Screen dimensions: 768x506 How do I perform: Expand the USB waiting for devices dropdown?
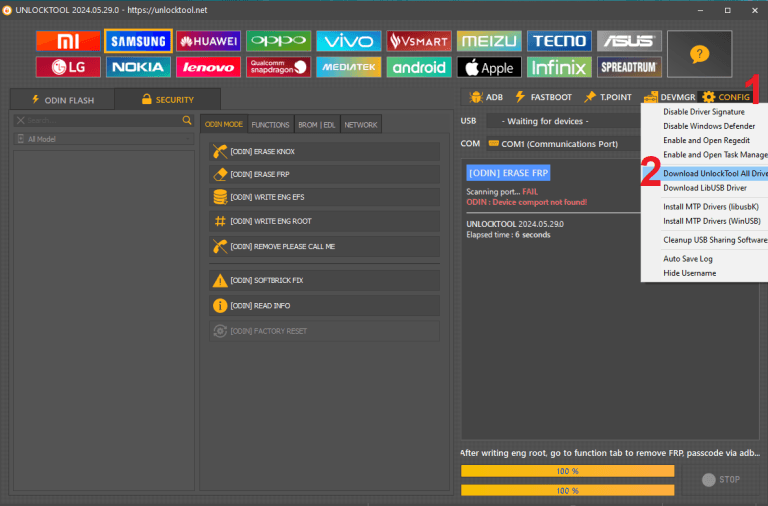pos(560,121)
